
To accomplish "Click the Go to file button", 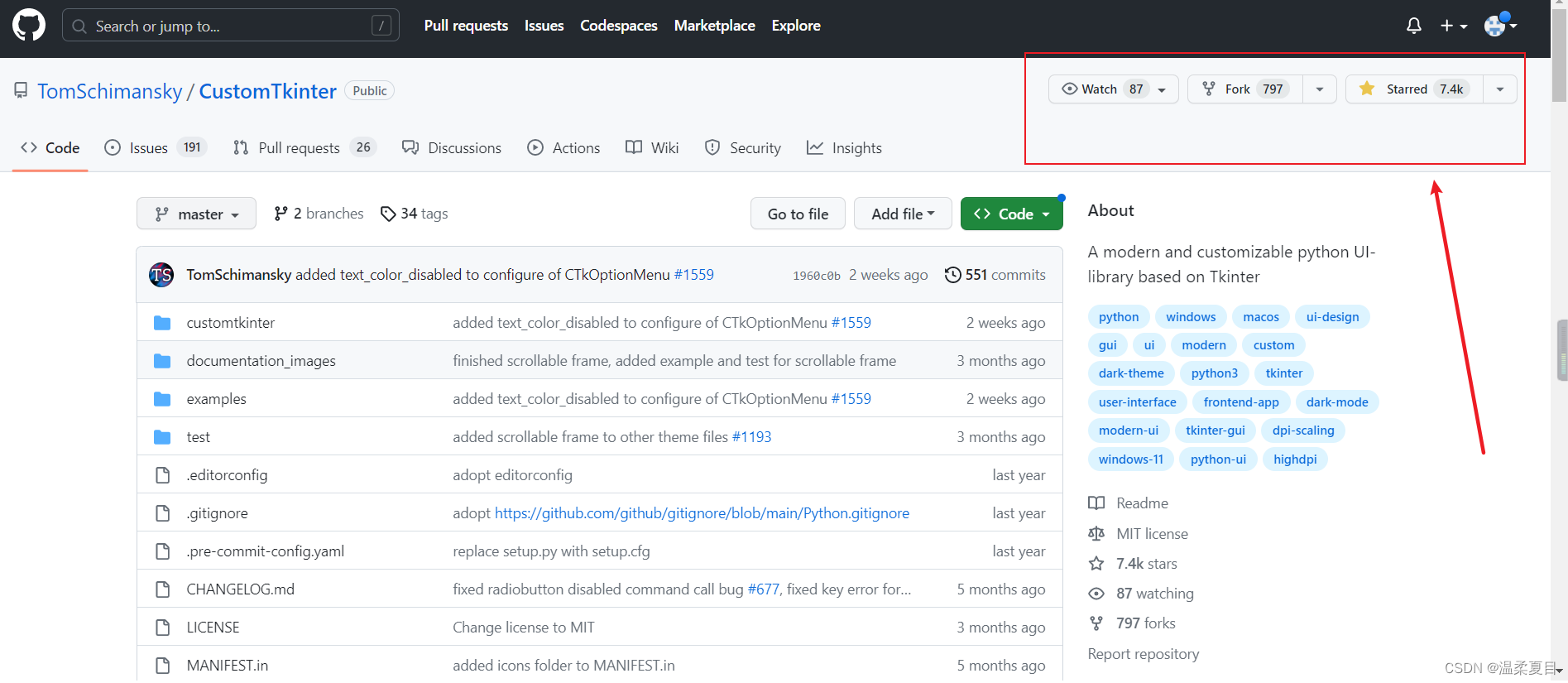I will click(798, 214).
